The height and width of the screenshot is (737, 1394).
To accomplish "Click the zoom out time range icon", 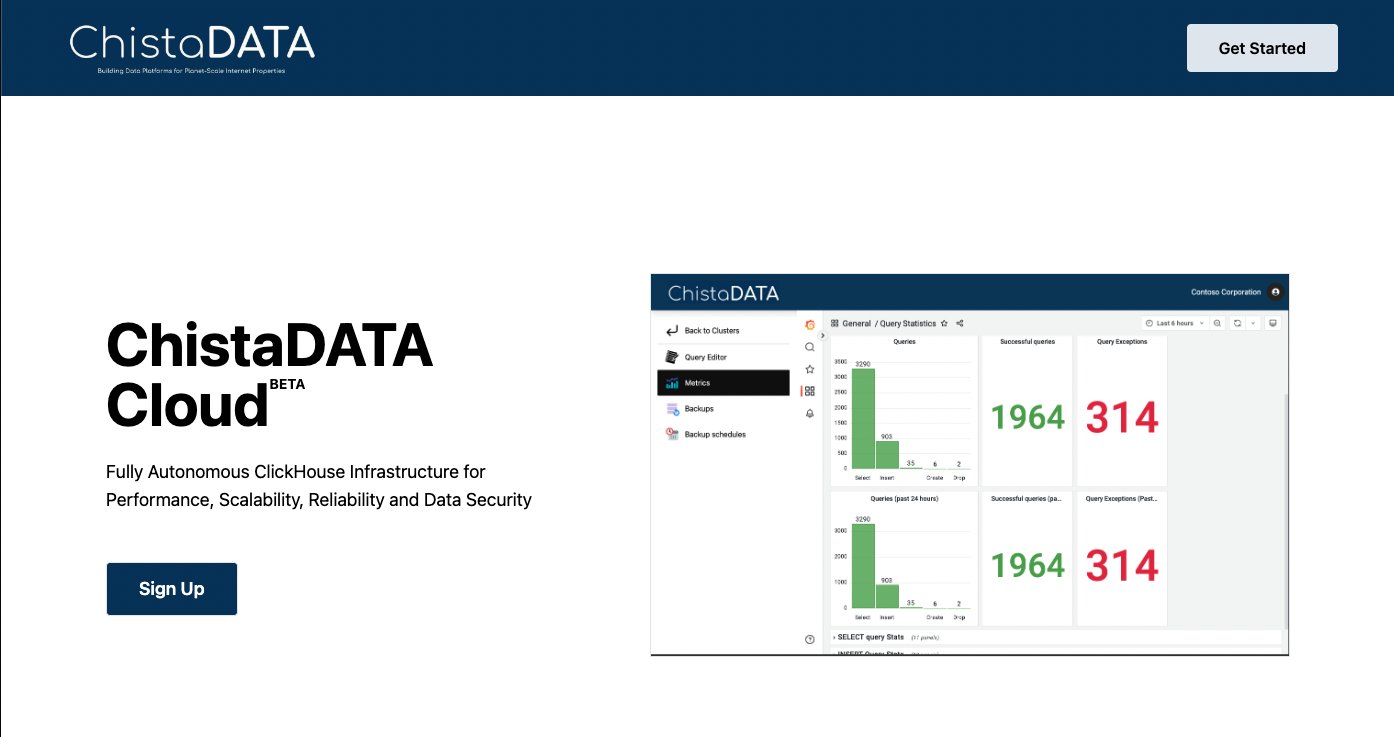I will (x=1218, y=323).
